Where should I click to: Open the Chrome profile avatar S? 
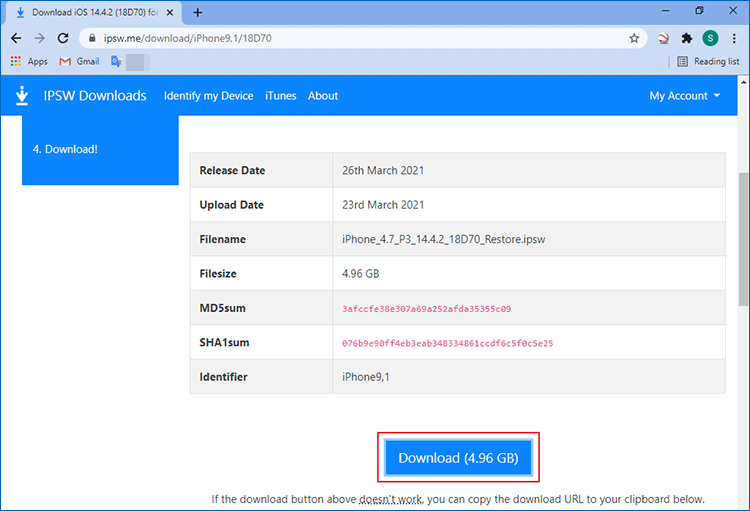[710, 38]
